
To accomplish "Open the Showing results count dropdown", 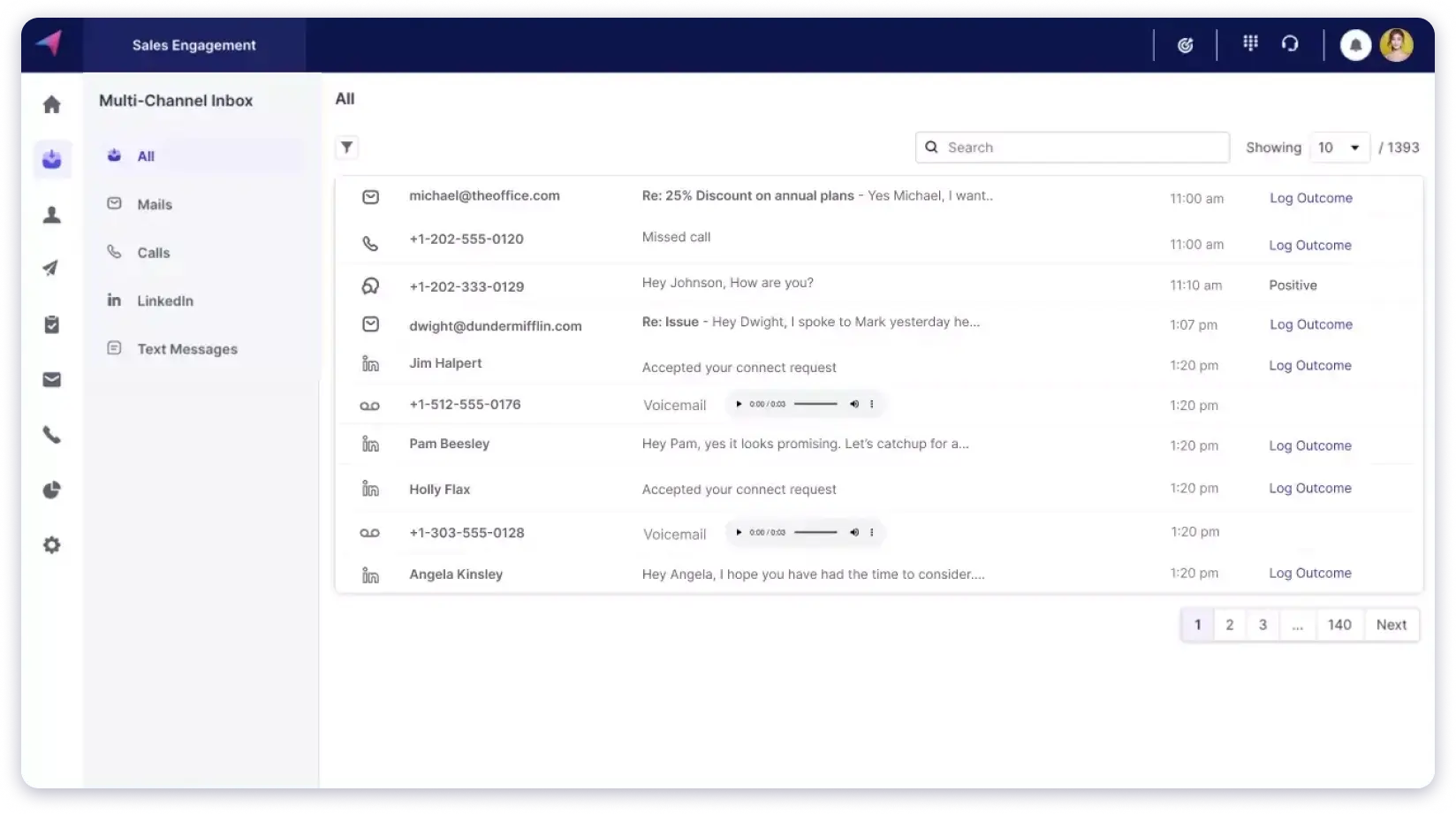I will pyautogui.click(x=1339, y=147).
